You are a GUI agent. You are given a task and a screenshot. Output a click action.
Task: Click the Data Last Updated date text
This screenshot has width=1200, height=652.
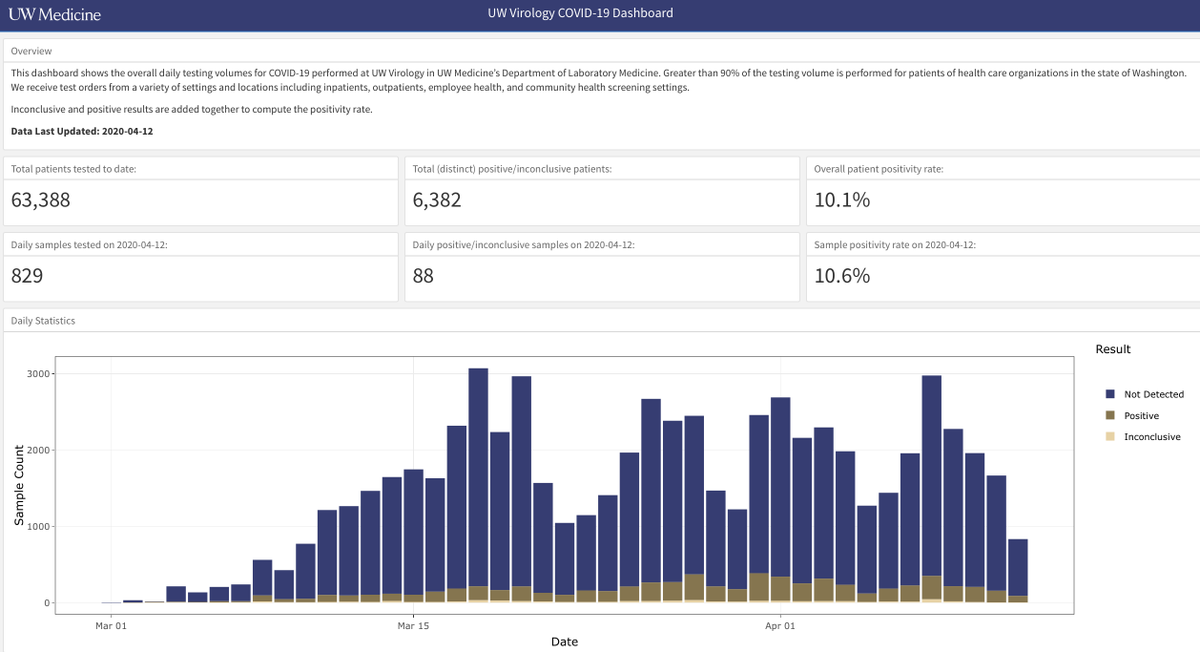click(82, 131)
